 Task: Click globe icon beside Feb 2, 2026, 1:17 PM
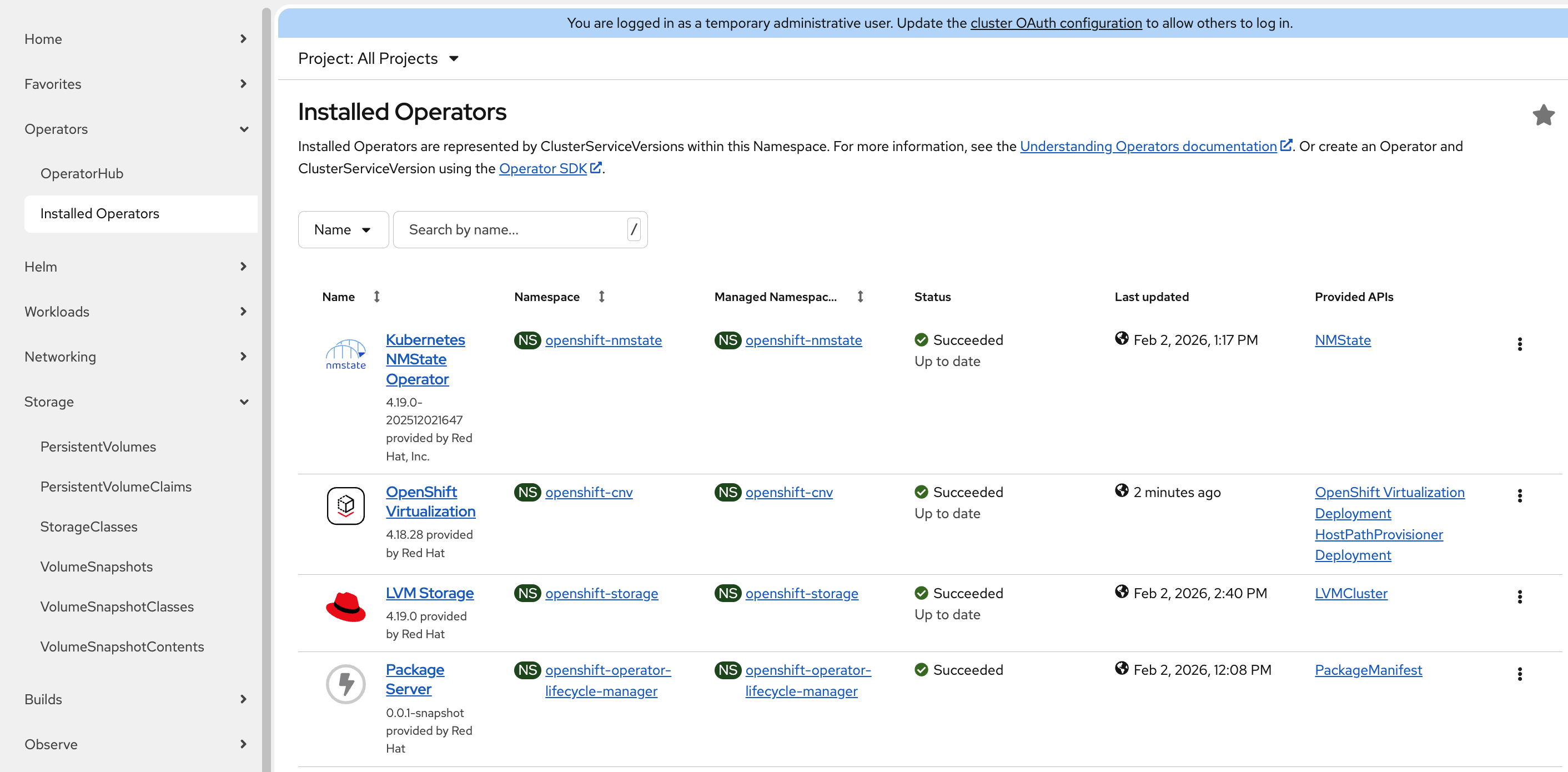(1121, 338)
